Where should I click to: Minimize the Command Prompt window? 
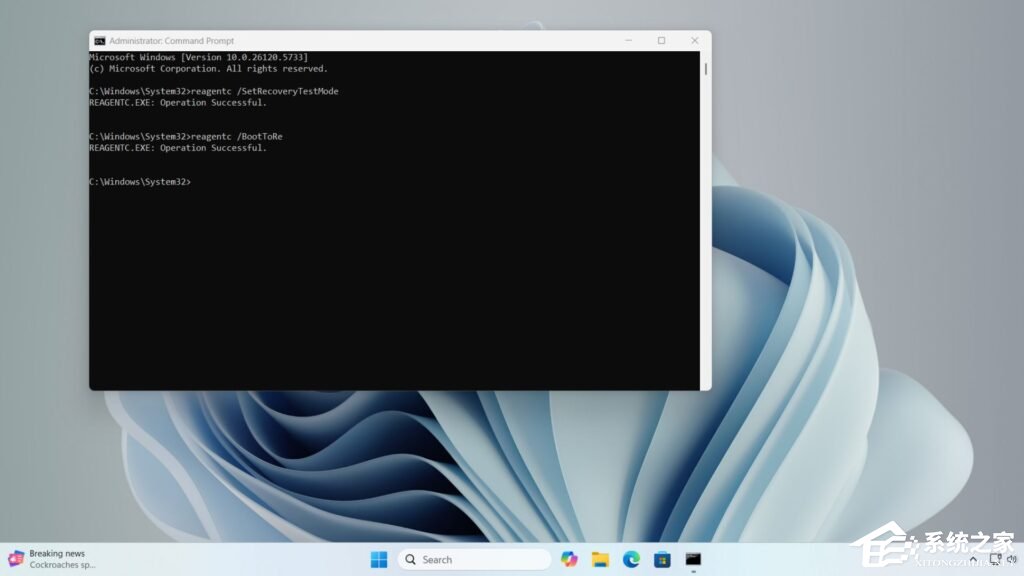pos(628,41)
